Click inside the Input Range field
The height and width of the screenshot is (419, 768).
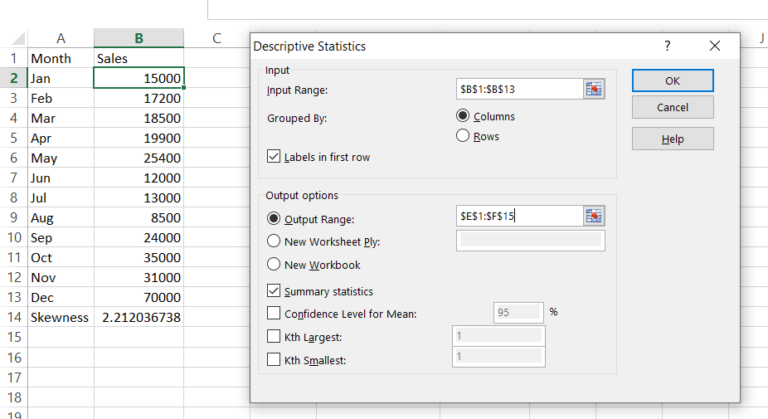[517, 90]
